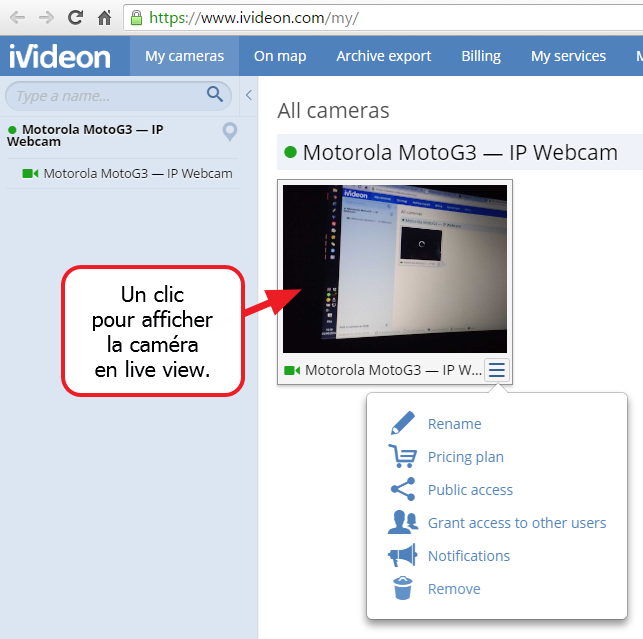
Task: Click the two-users icon for granting access
Action: click(x=403, y=522)
